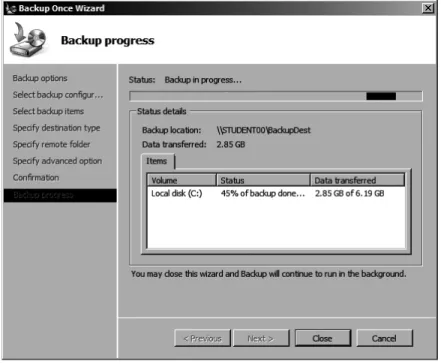Select the Items tab

click(x=157, y=161)
